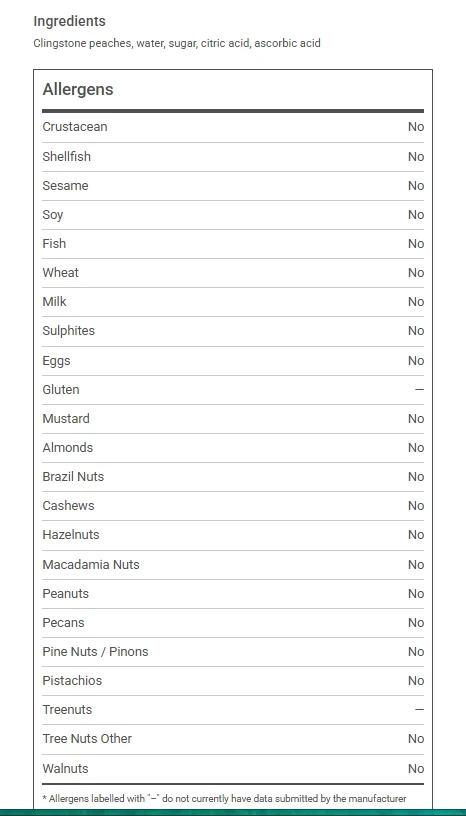Select the Sulphites allergen label
The image size is (466, 816).
click(x=68, y=331)
